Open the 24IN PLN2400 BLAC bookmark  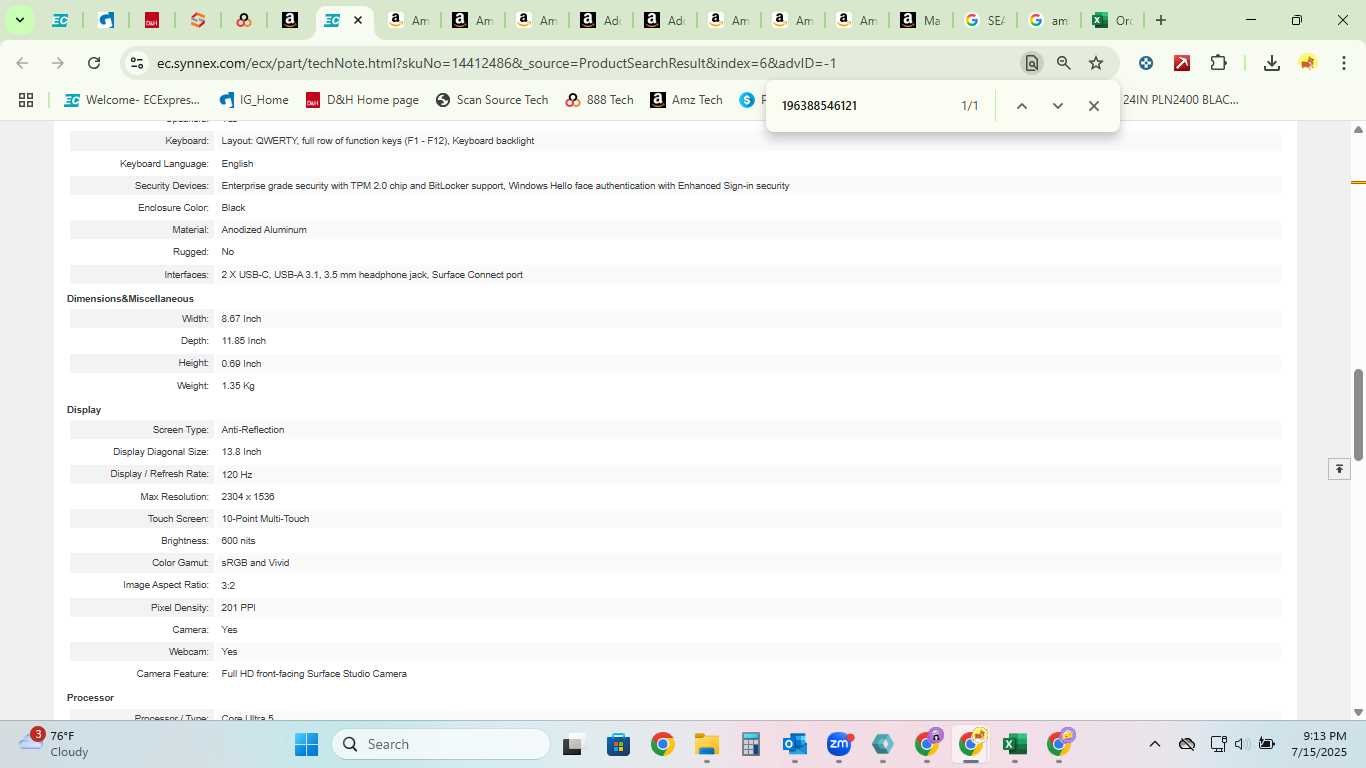tap(1180, 100)
